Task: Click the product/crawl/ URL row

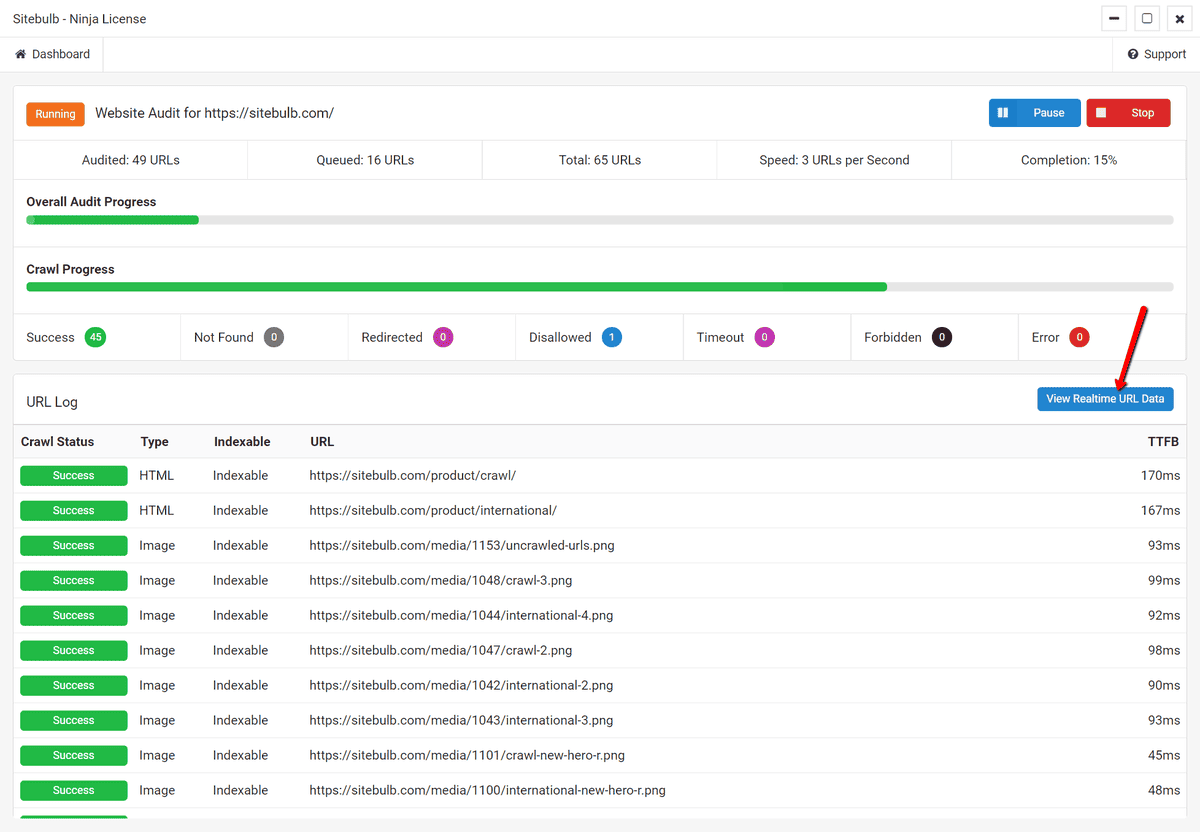Action: point(600,476)
